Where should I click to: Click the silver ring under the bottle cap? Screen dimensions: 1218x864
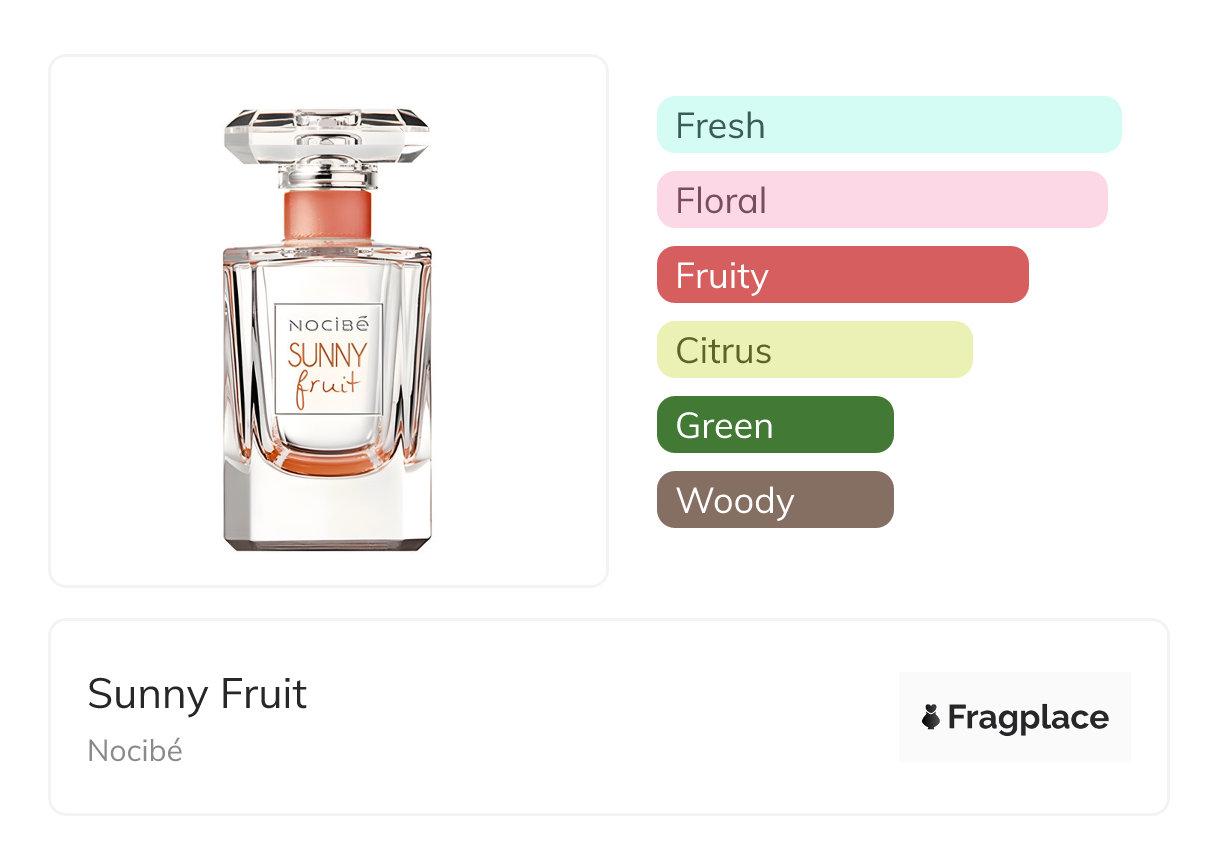coord(327,180)
